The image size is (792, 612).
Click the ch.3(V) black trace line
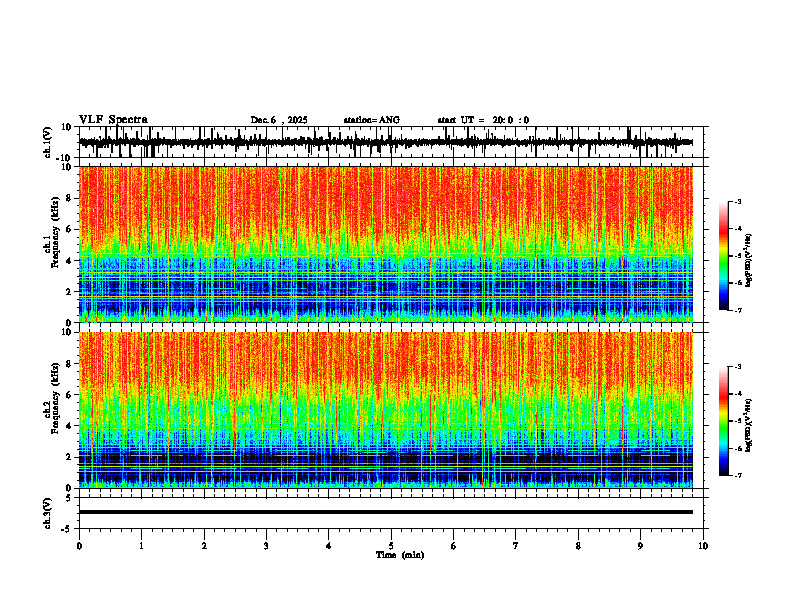coord(386,512)
